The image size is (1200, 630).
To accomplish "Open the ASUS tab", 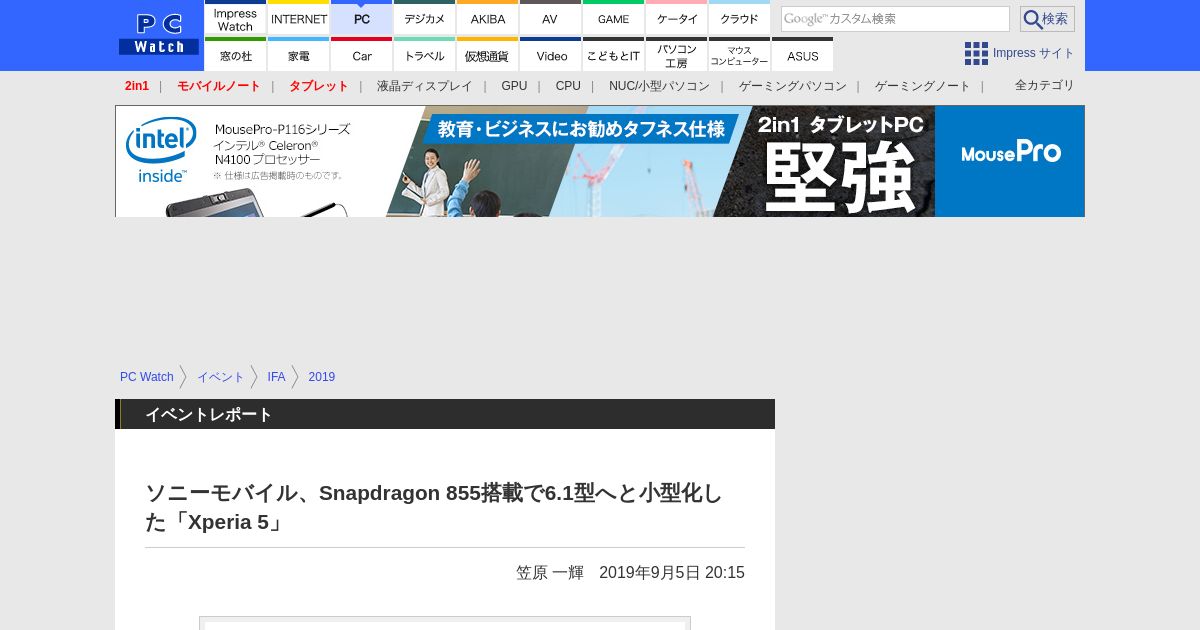I will point(802,54).
